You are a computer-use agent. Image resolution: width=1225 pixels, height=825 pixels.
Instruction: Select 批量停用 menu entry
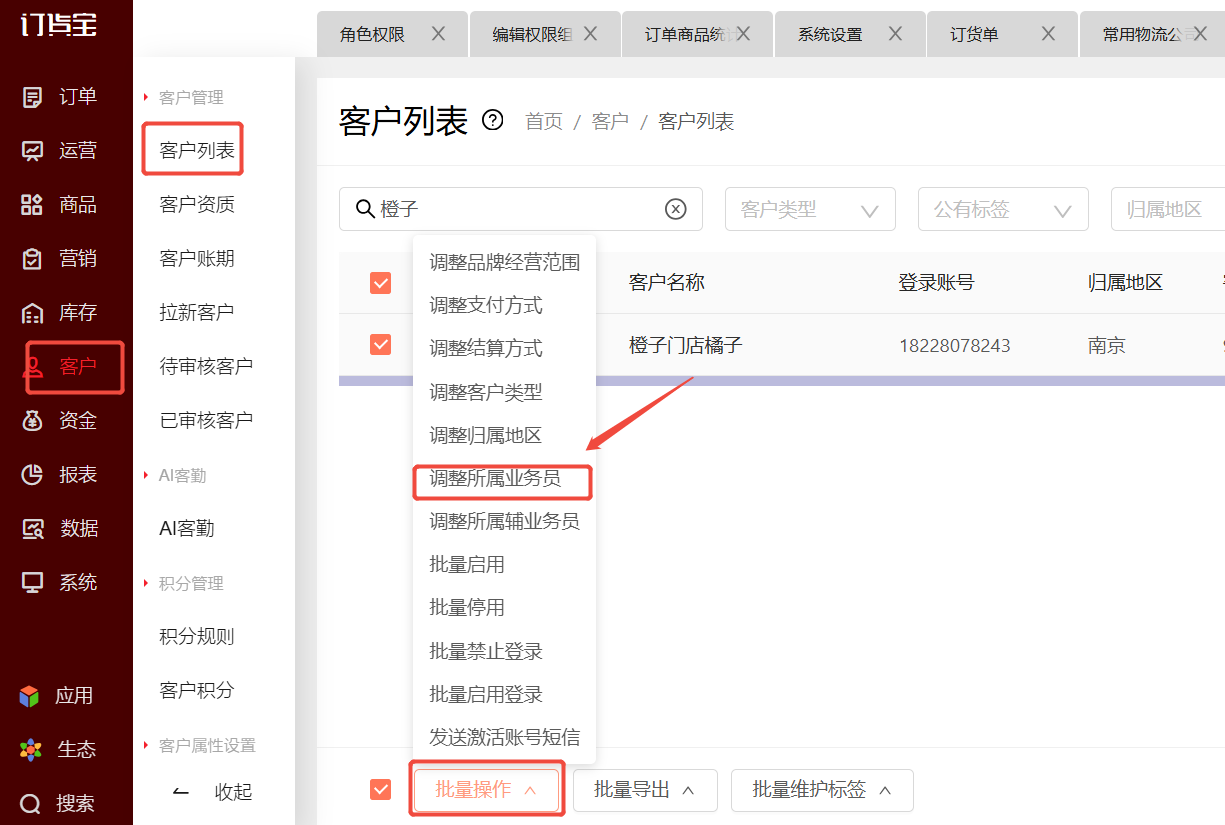[504, 607]
